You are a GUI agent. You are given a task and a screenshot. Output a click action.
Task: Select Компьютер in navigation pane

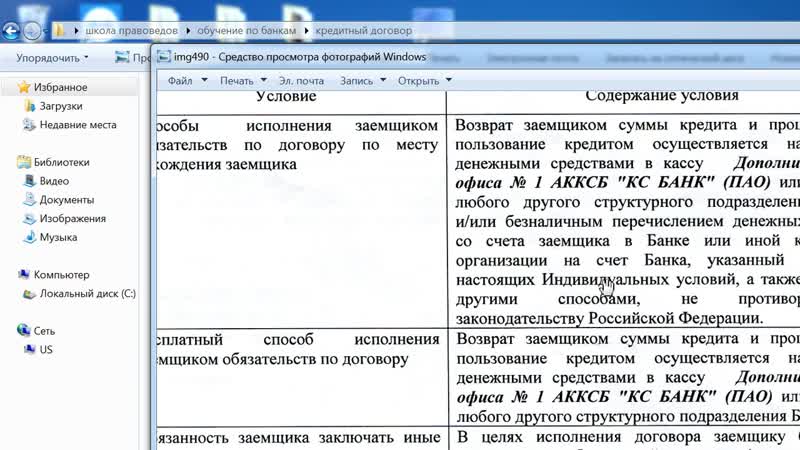click(x=61, y=274)
